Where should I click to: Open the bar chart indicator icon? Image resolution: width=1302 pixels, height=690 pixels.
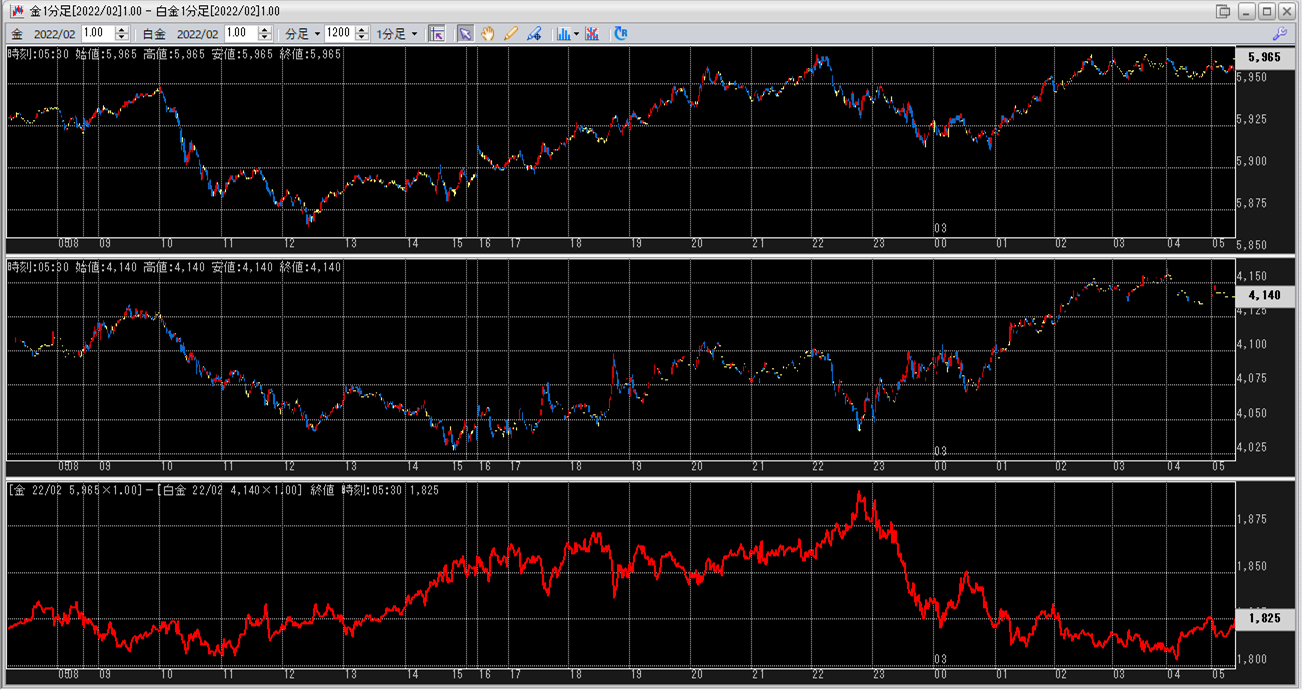(x=563, y=33)
